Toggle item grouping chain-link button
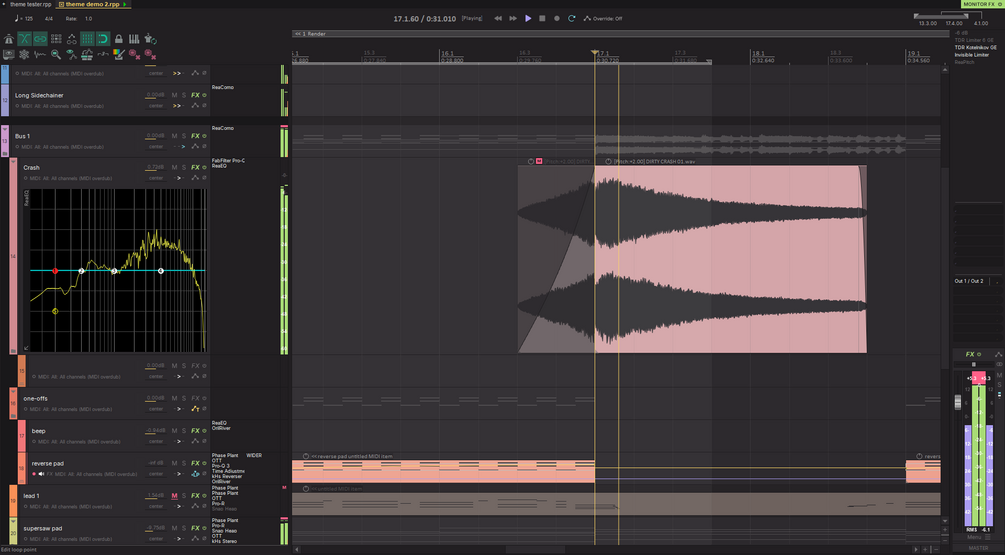This screenshot has width=1005, height=555. (40, 39)
